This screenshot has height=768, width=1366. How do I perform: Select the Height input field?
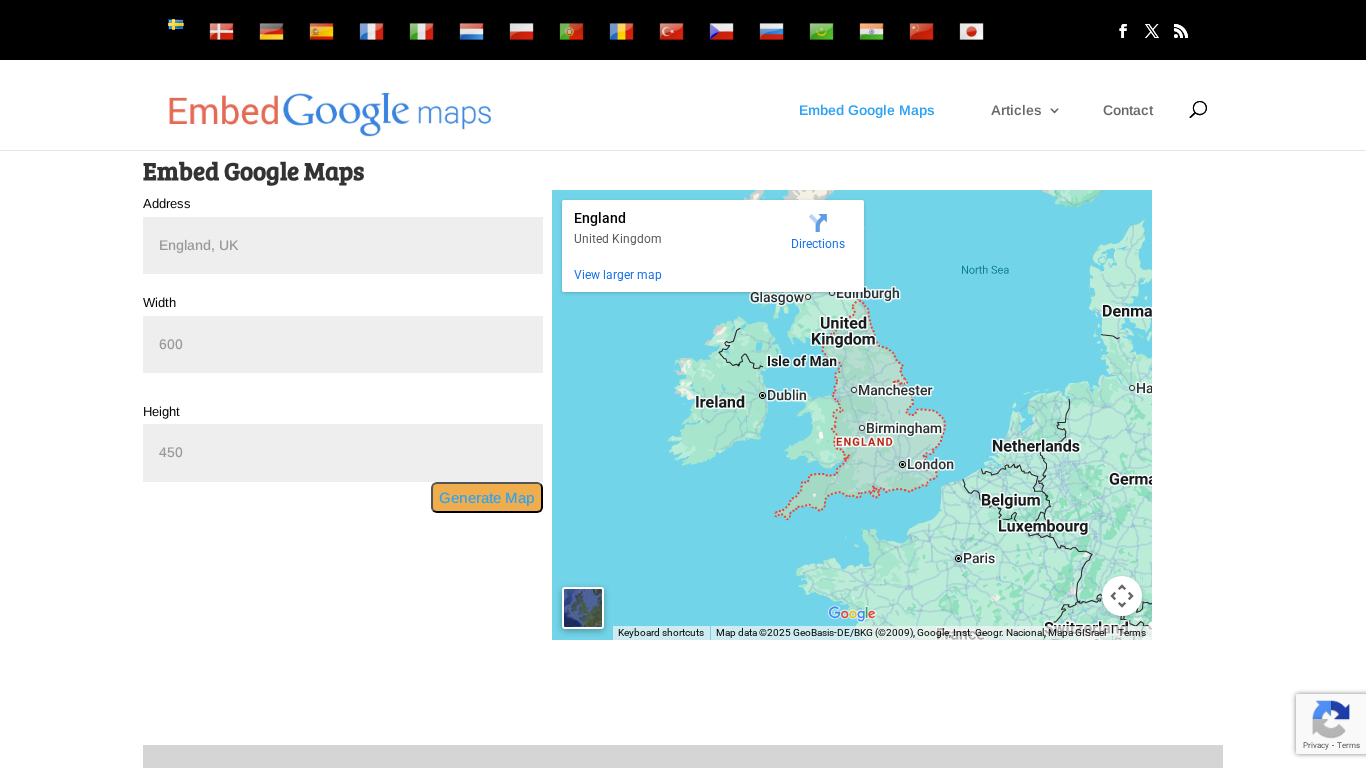(343, 452)
